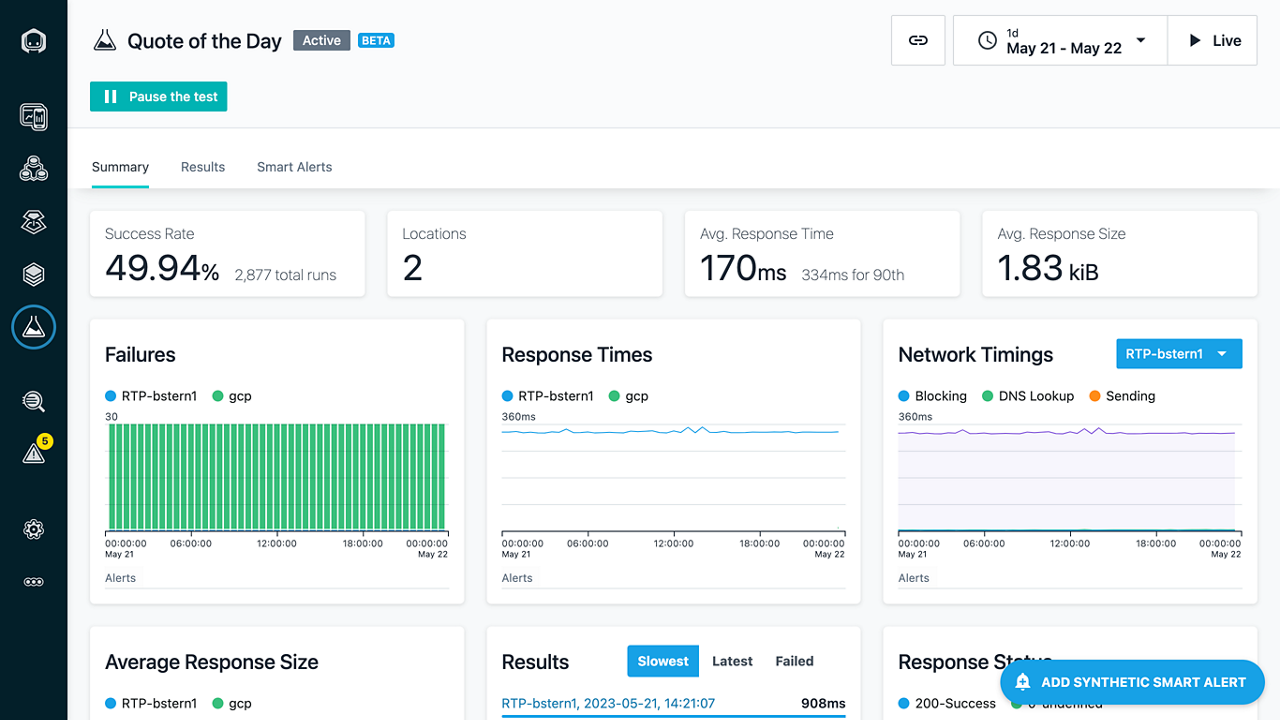
Task: Select the Slowest results filter
Action: pos(663,661)
